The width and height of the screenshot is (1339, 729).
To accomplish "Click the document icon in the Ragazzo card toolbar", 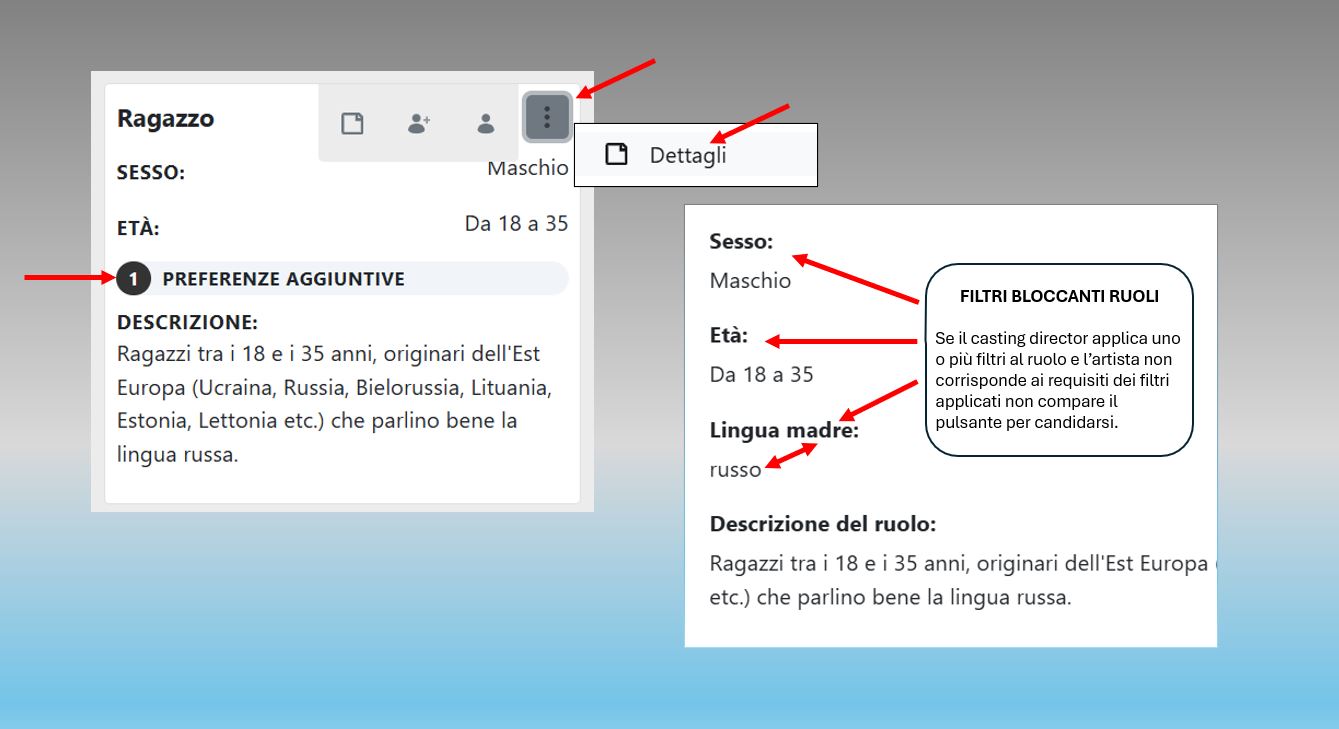I will point(352,123).
